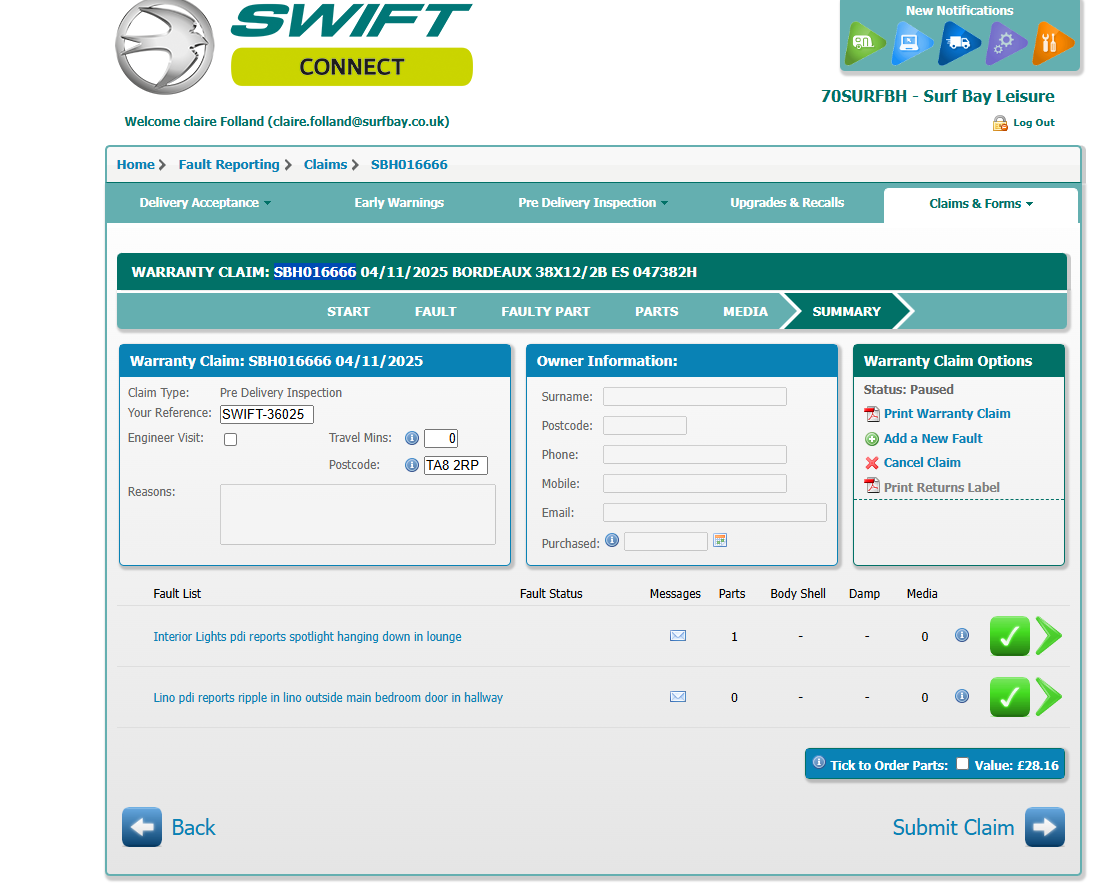The height and width of the screenshot is (890, 1116).
Task: Click the SBH016666 breadcrumb link
Action: pos(409,164)
